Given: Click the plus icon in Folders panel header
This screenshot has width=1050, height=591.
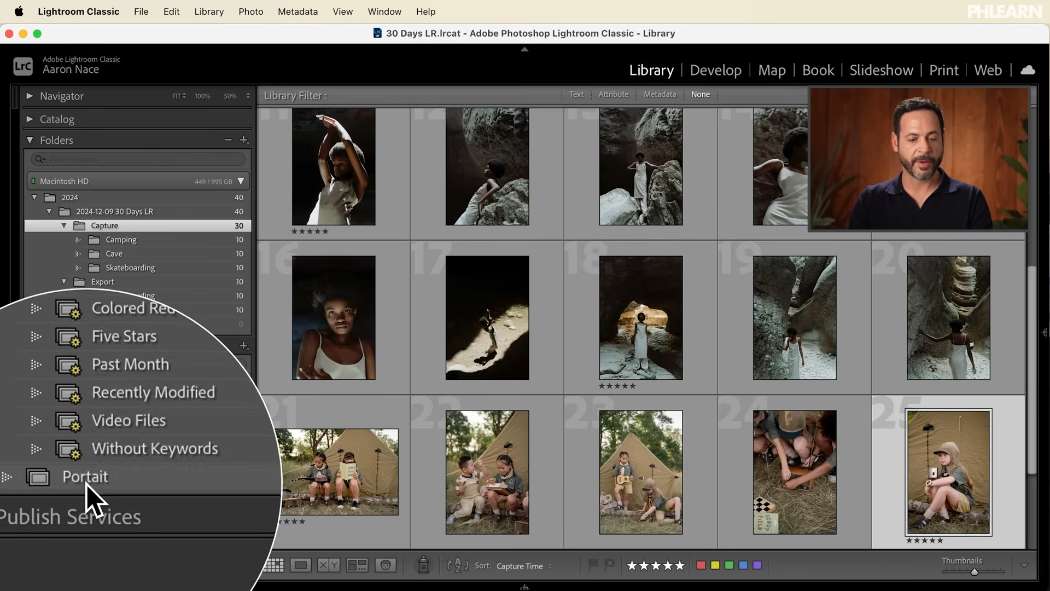Looking at the screenshot, I should click(x=244, y=140).
